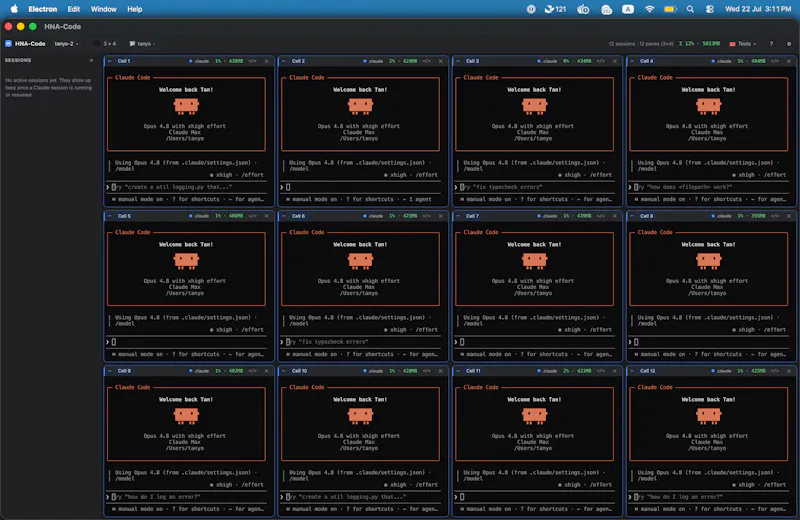The width and height of the screenshot is (800, 520).
Task: Open Control Center in the menu bar
Action: tap(709, 9)
